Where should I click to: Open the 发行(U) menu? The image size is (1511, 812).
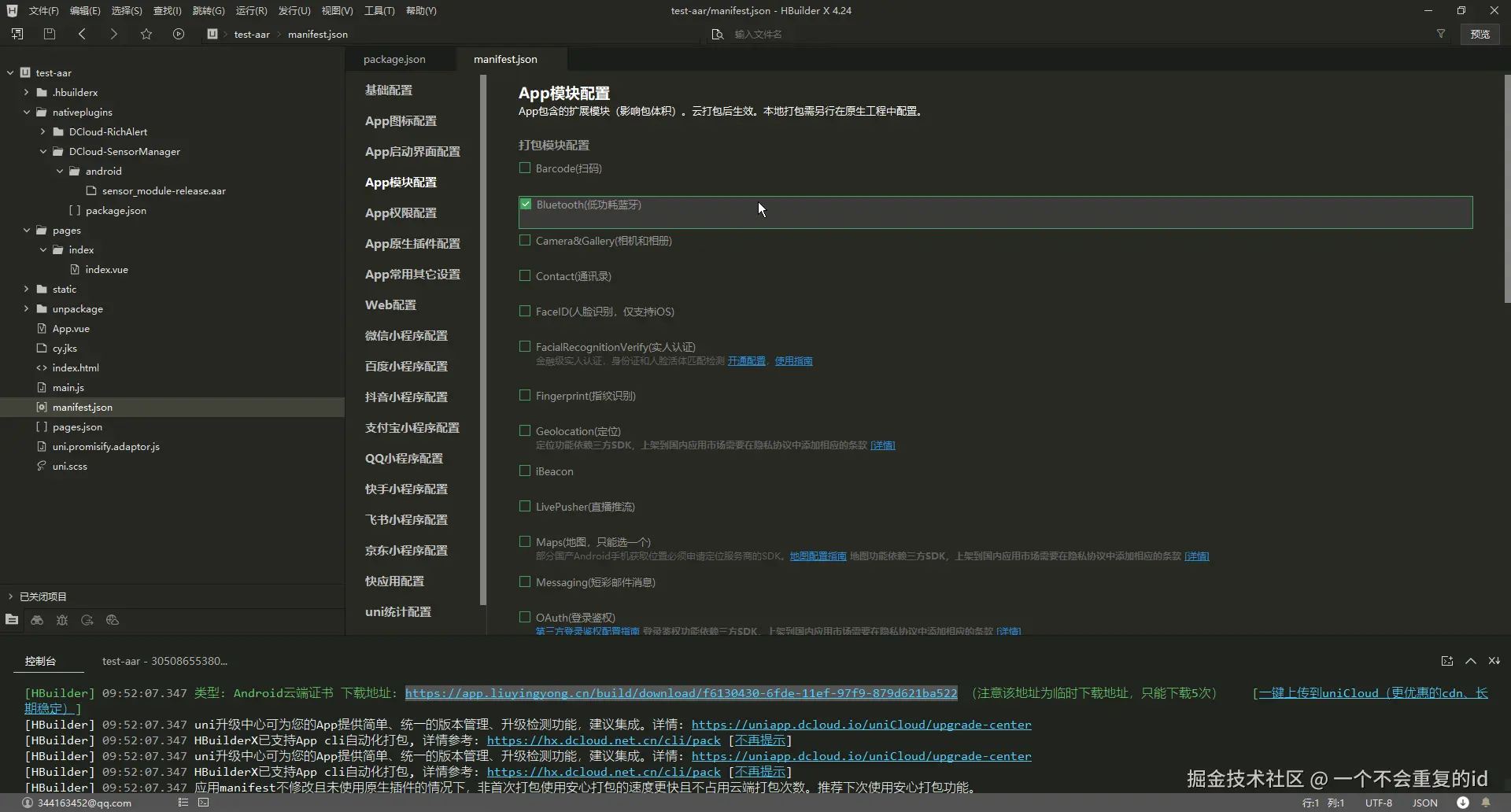pyautogui.click(x=294, y=10)
